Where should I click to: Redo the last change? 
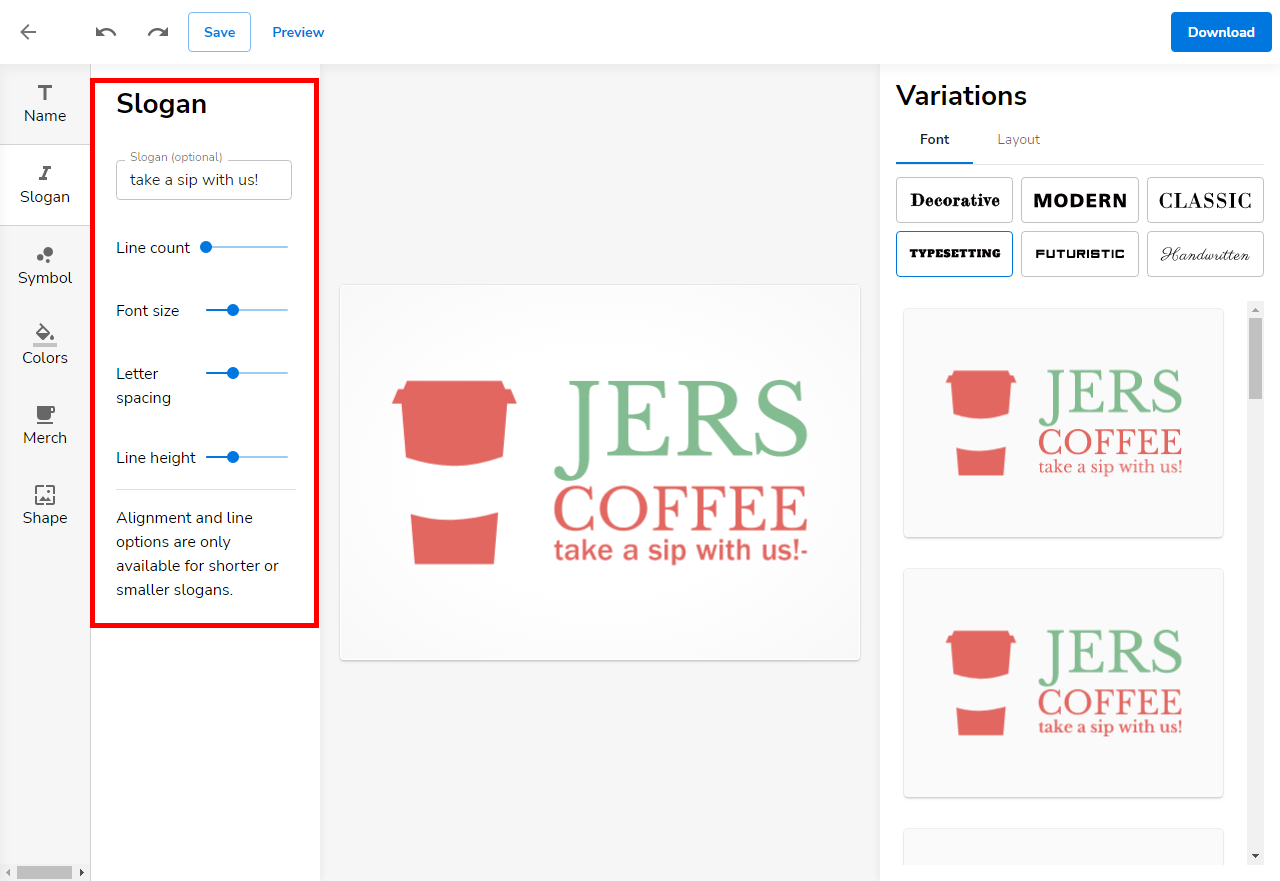coord(158,32)
